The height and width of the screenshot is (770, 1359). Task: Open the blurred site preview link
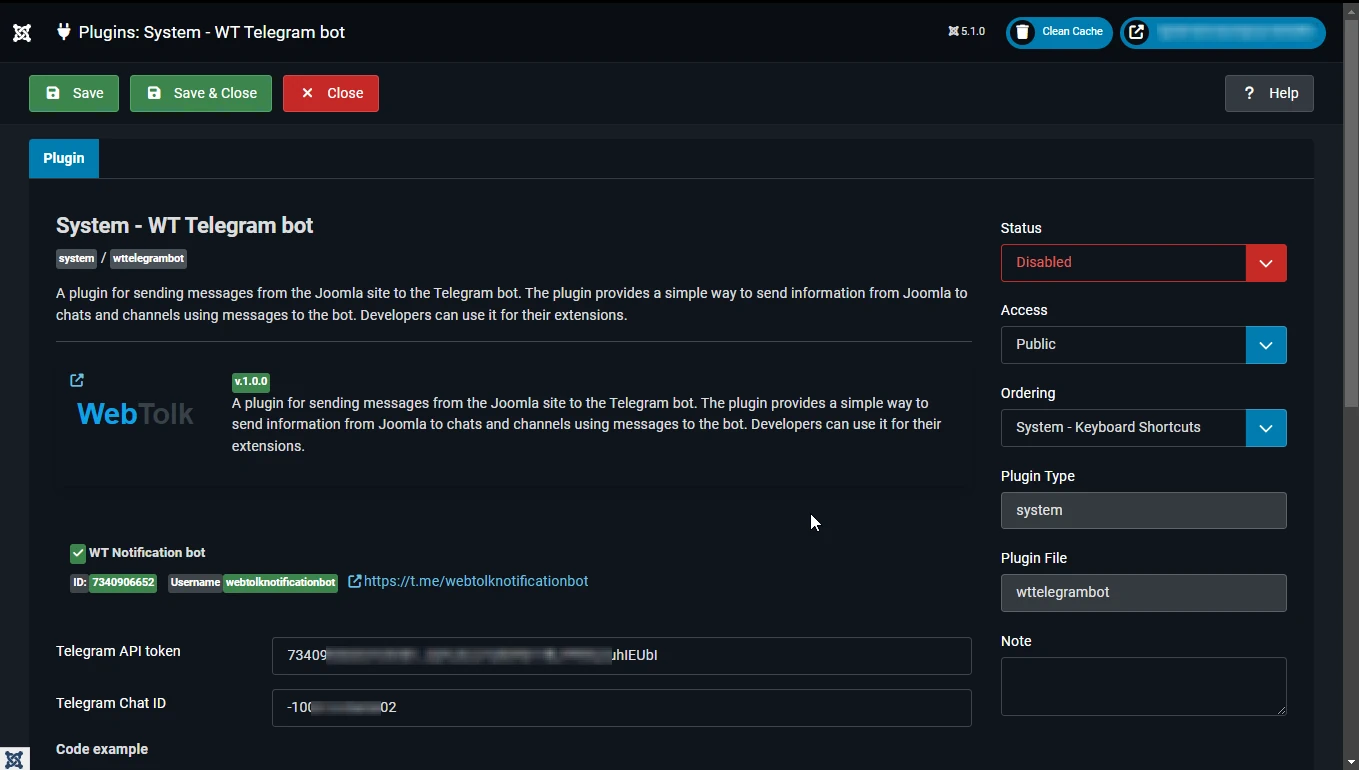pyautogui.click(x=1223, y=32)
